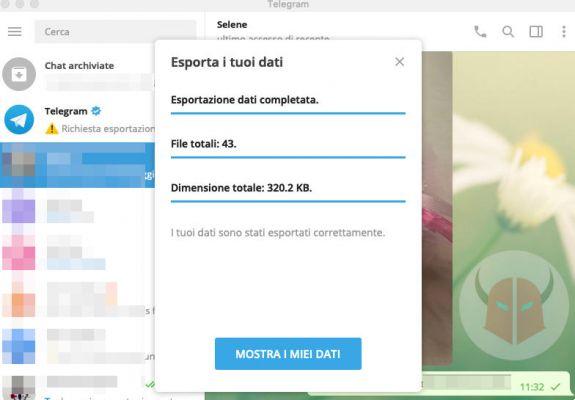The image size is (575, 400).
Task: Click the archive box icon
Action: (x=19, y=74)
